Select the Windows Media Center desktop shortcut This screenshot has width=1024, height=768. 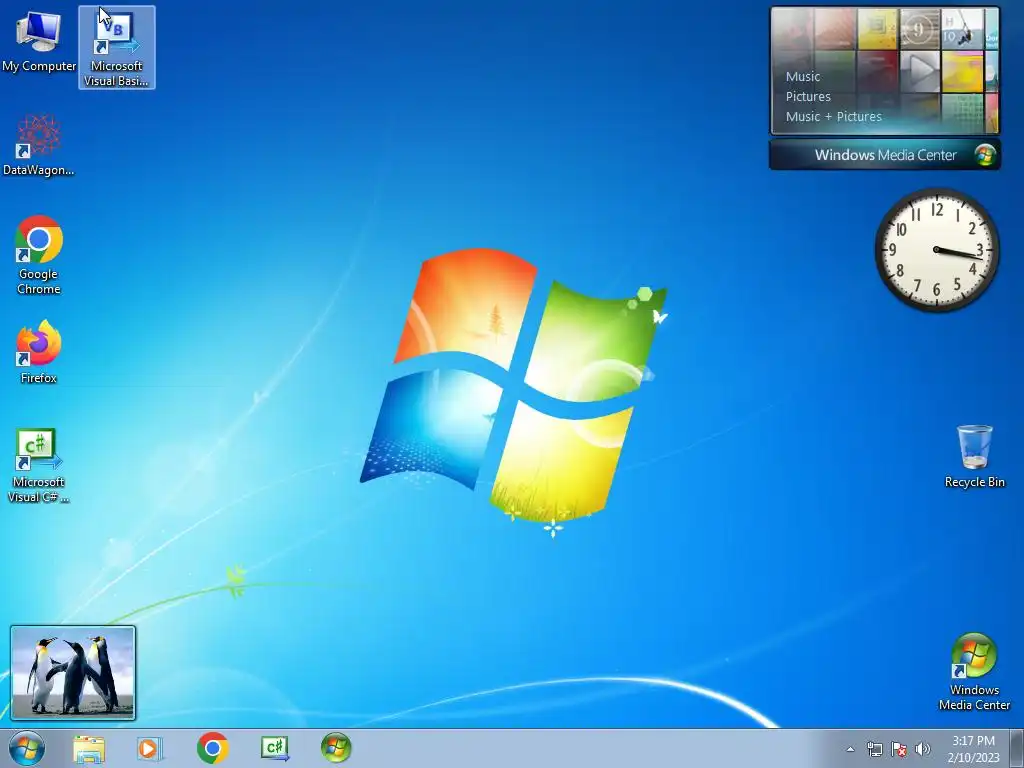[x=974, y=672]
